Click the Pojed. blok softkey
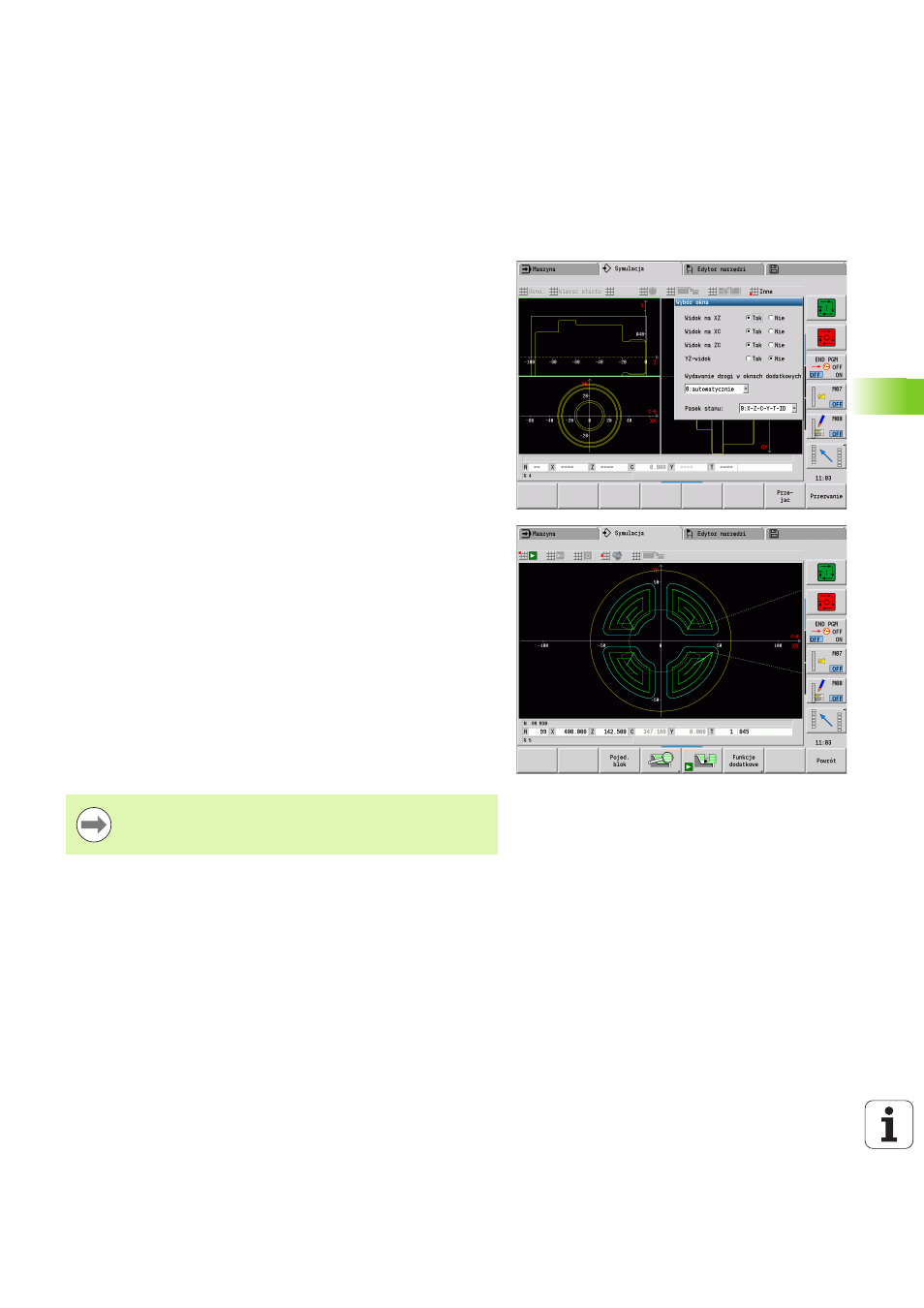This screenshot has height=1308, width=924. pyautogui.click(x=619, y=761)
